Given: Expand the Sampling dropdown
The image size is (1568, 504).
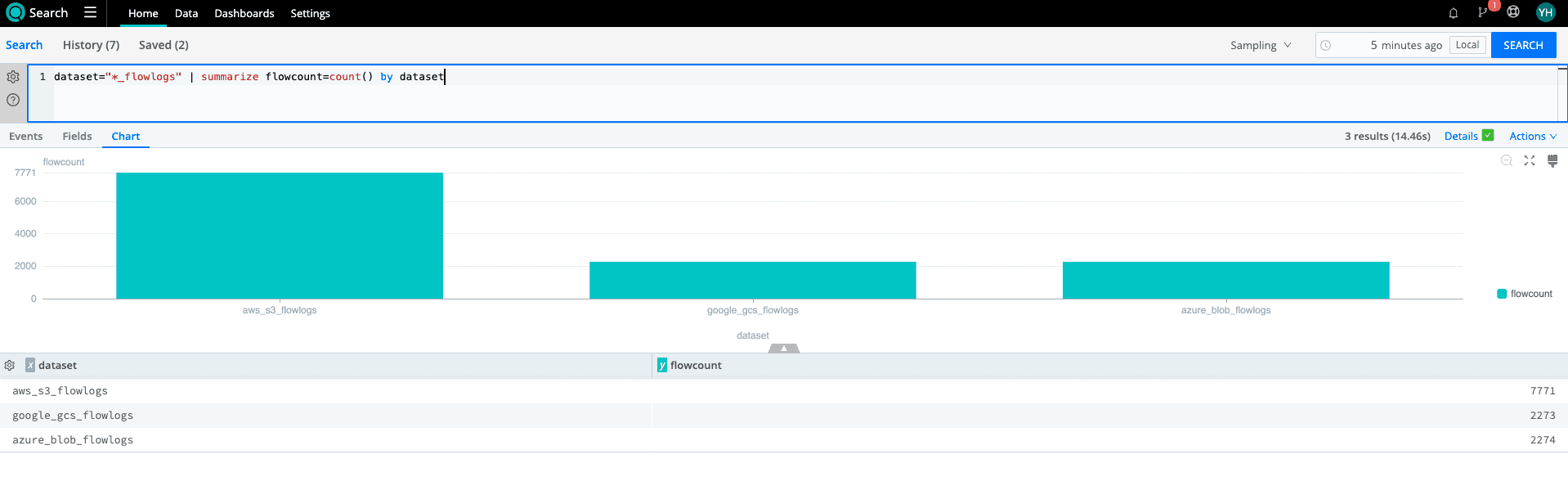Looking at the screenshot, I should click(x=1261, y=45).
